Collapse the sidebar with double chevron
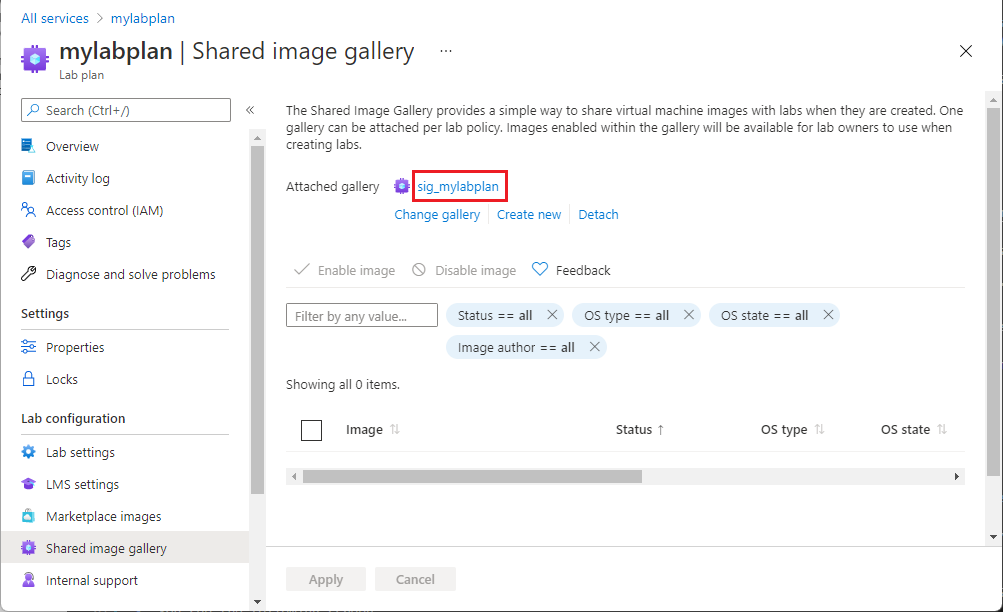Image resolution: width=1003 pixels, height=612 pixels. (250, 110)
